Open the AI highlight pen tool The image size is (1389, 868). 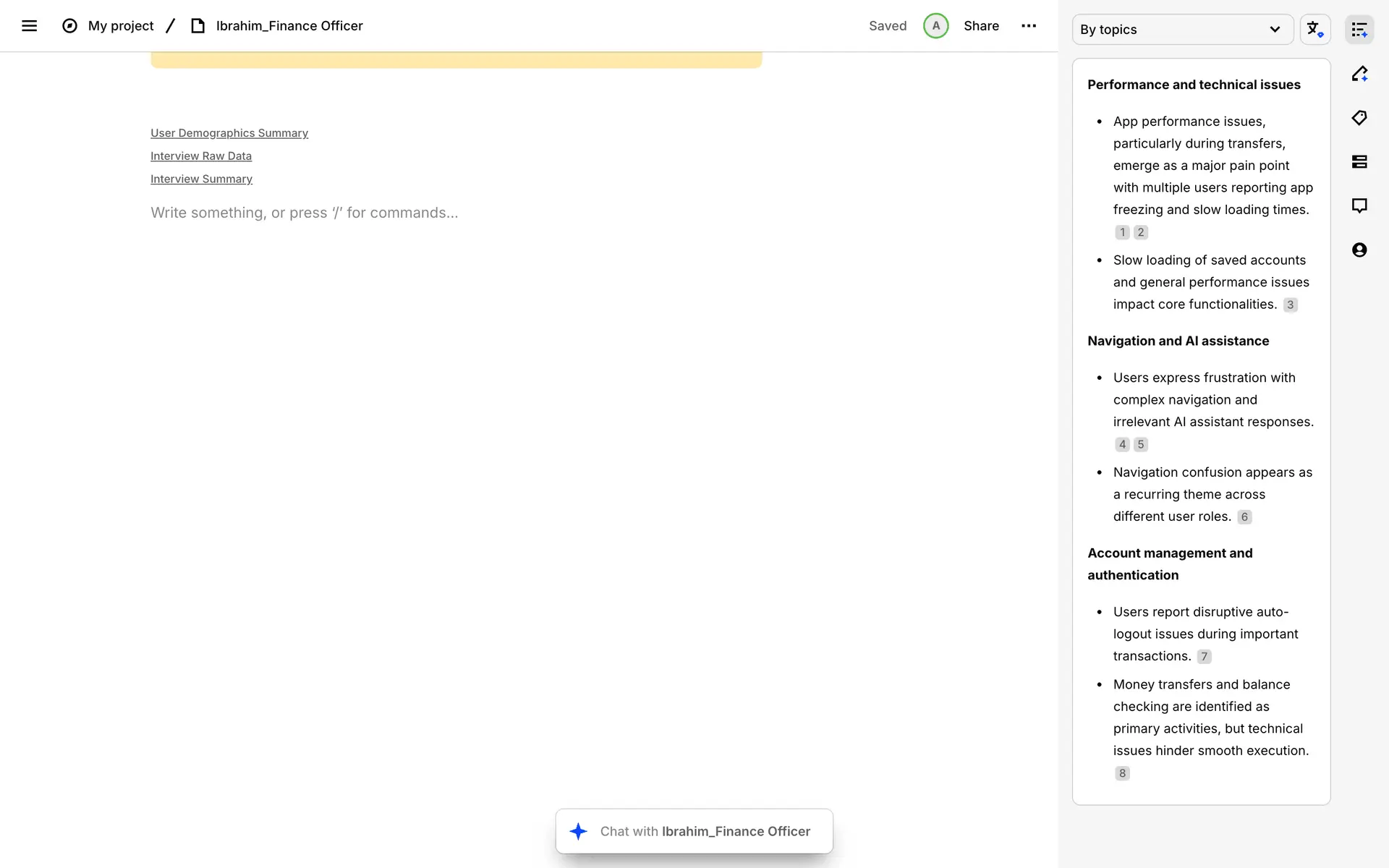[x=1359, y=74]
